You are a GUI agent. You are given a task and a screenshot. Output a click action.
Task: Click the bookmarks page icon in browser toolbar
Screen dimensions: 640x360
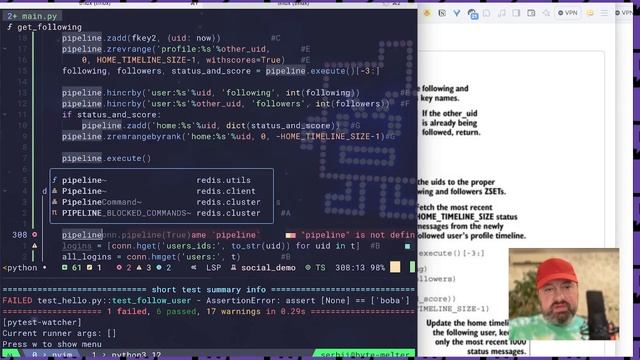pyautogui.click(x=487, y=13)
